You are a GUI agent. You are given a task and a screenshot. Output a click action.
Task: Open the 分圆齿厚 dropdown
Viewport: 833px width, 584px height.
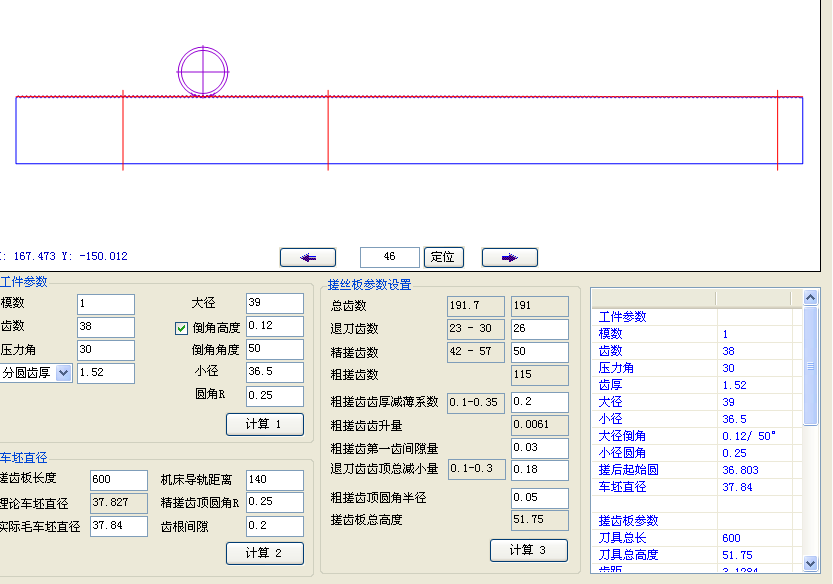coord(64,373)
